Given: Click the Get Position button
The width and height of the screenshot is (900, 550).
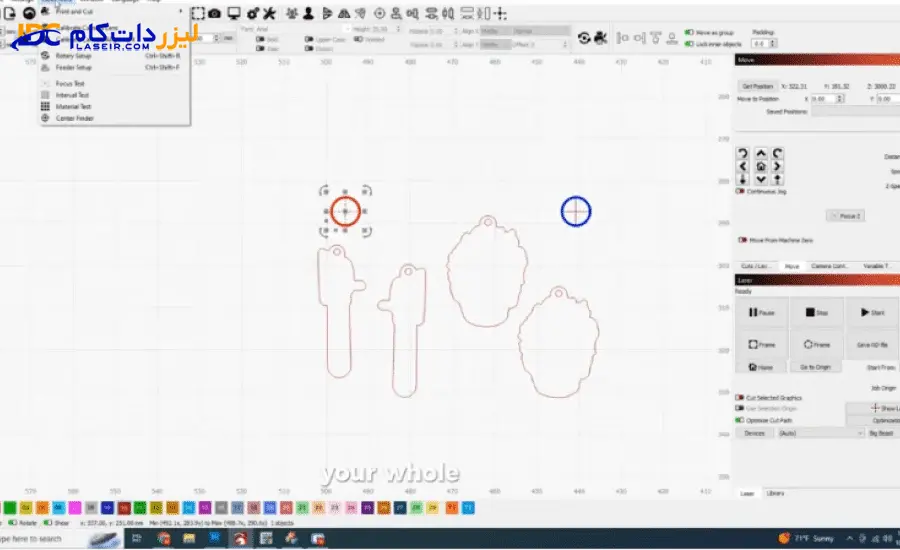Looking at the screenshot, I should tap(757, 86).
